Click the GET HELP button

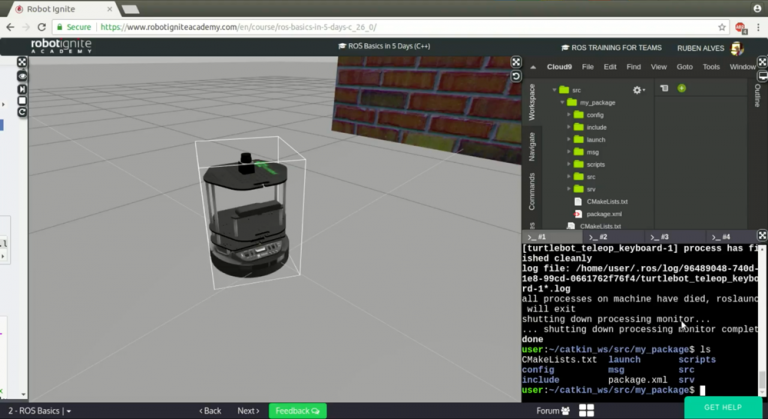(x=722, y=407)
